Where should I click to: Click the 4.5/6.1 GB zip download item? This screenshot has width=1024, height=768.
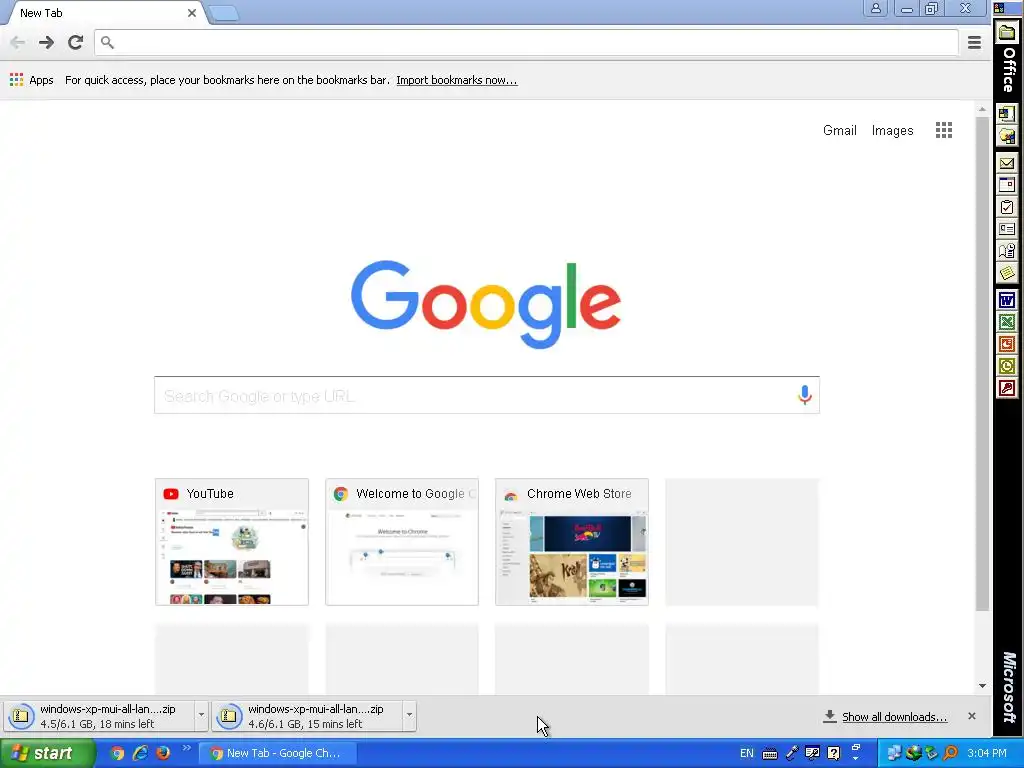point(99,716)
